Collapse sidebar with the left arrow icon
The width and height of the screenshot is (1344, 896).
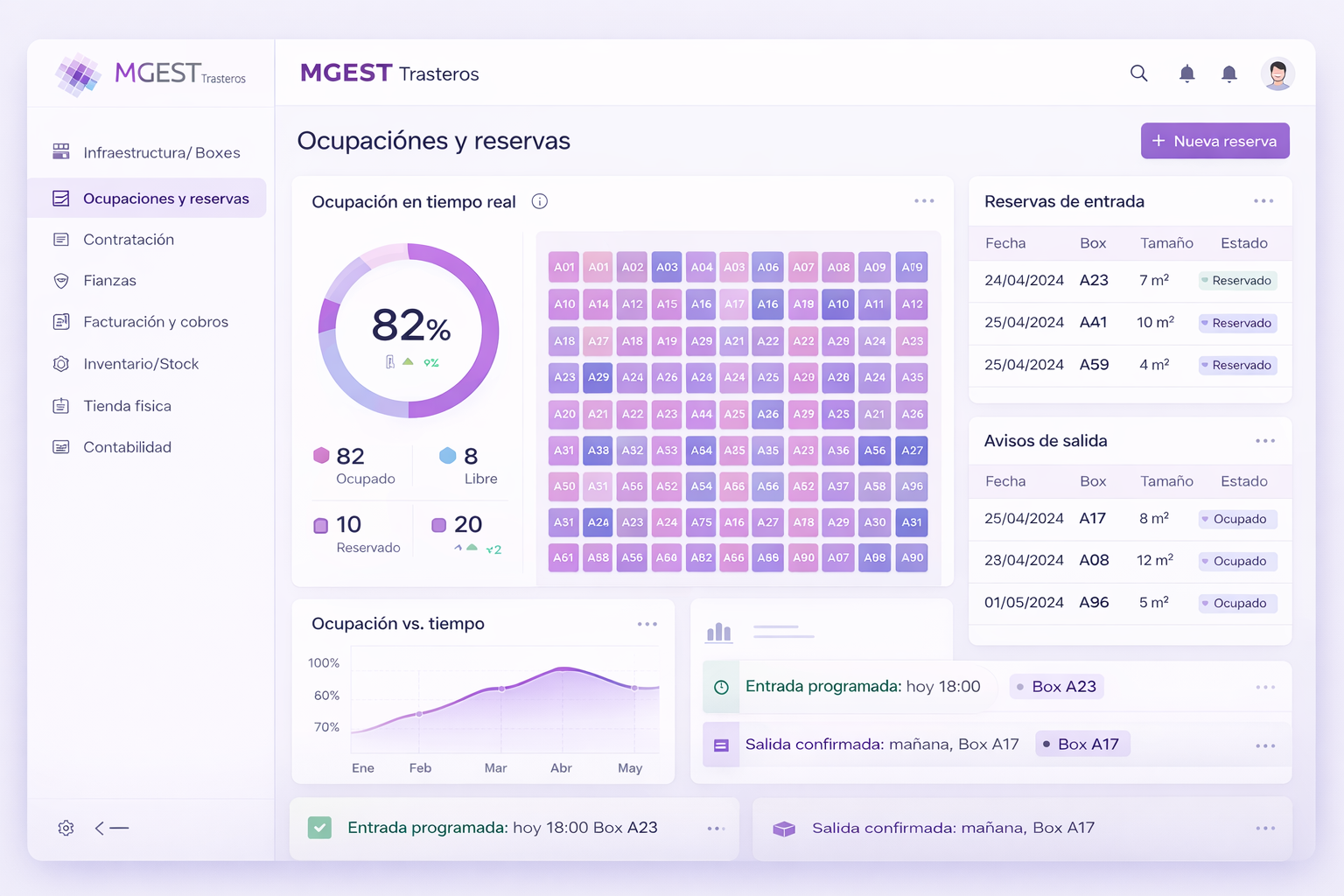click(111, 828)
